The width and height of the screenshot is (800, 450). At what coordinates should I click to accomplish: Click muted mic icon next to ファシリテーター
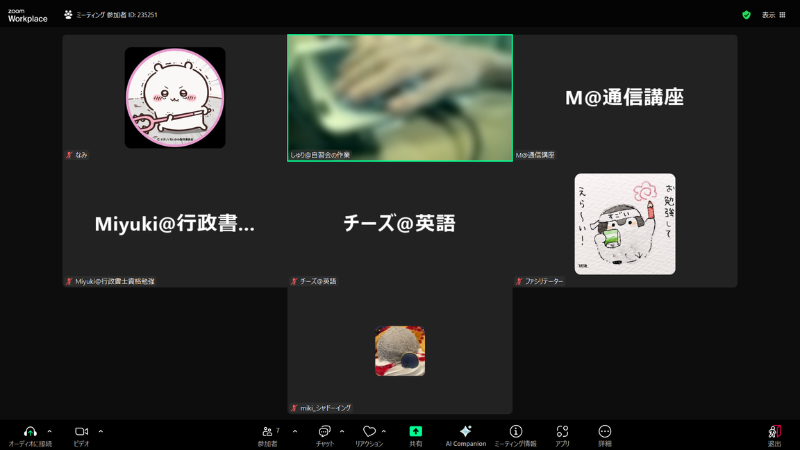click(519, 281)
